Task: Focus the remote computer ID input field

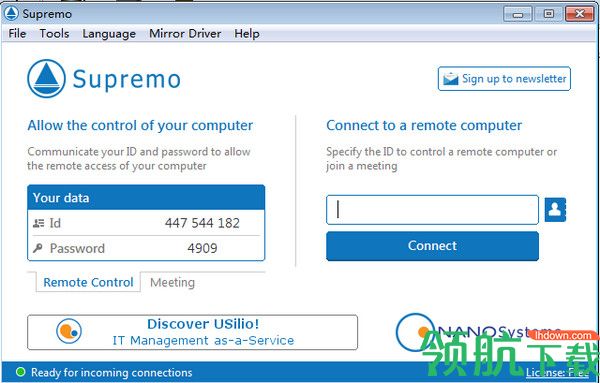Action: 432,210
